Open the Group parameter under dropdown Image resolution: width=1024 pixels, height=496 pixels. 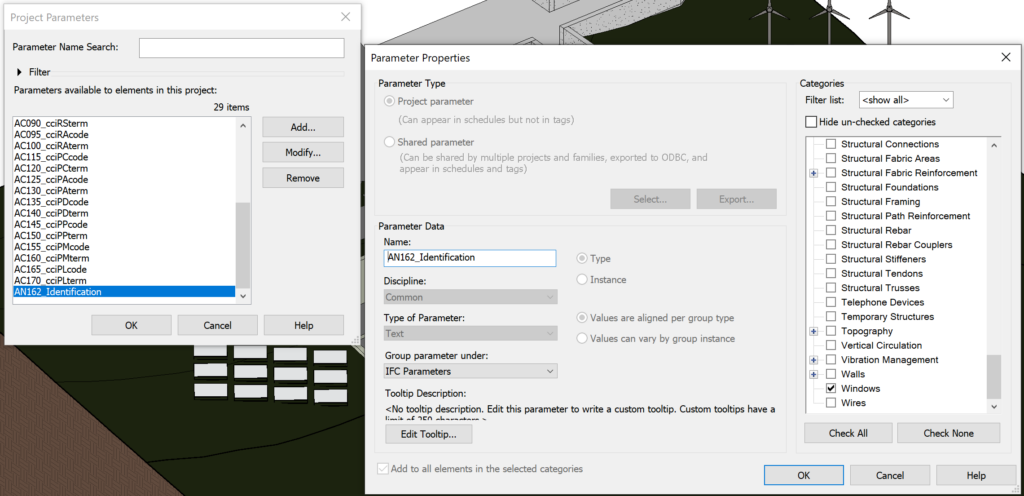[x=470, y=371]
